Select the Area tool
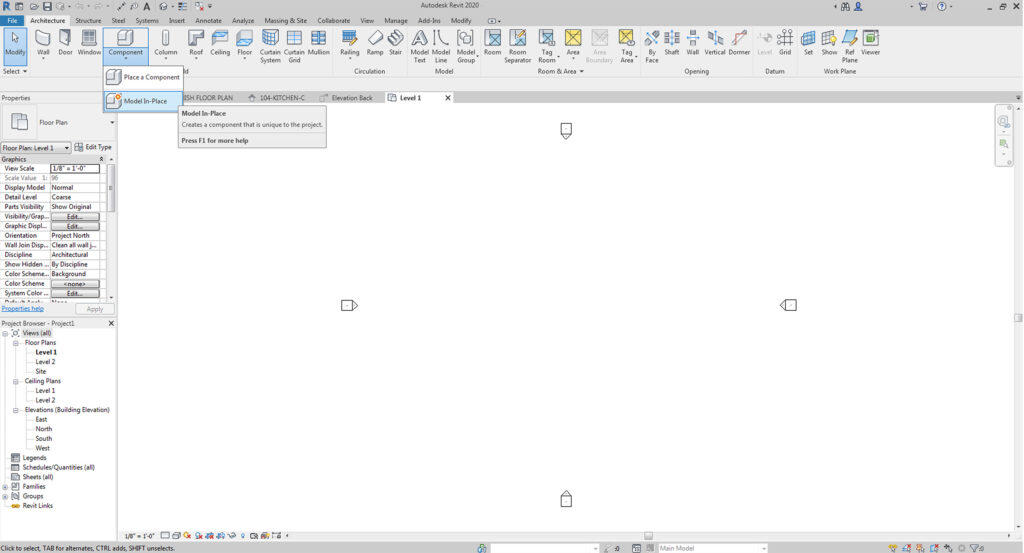 (x=573, y=44)
